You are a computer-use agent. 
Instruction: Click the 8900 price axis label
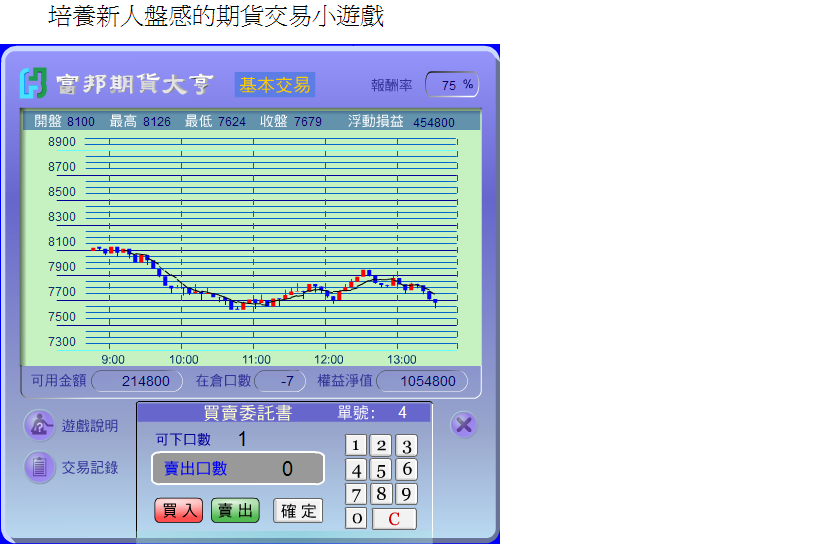pos(62,142)
